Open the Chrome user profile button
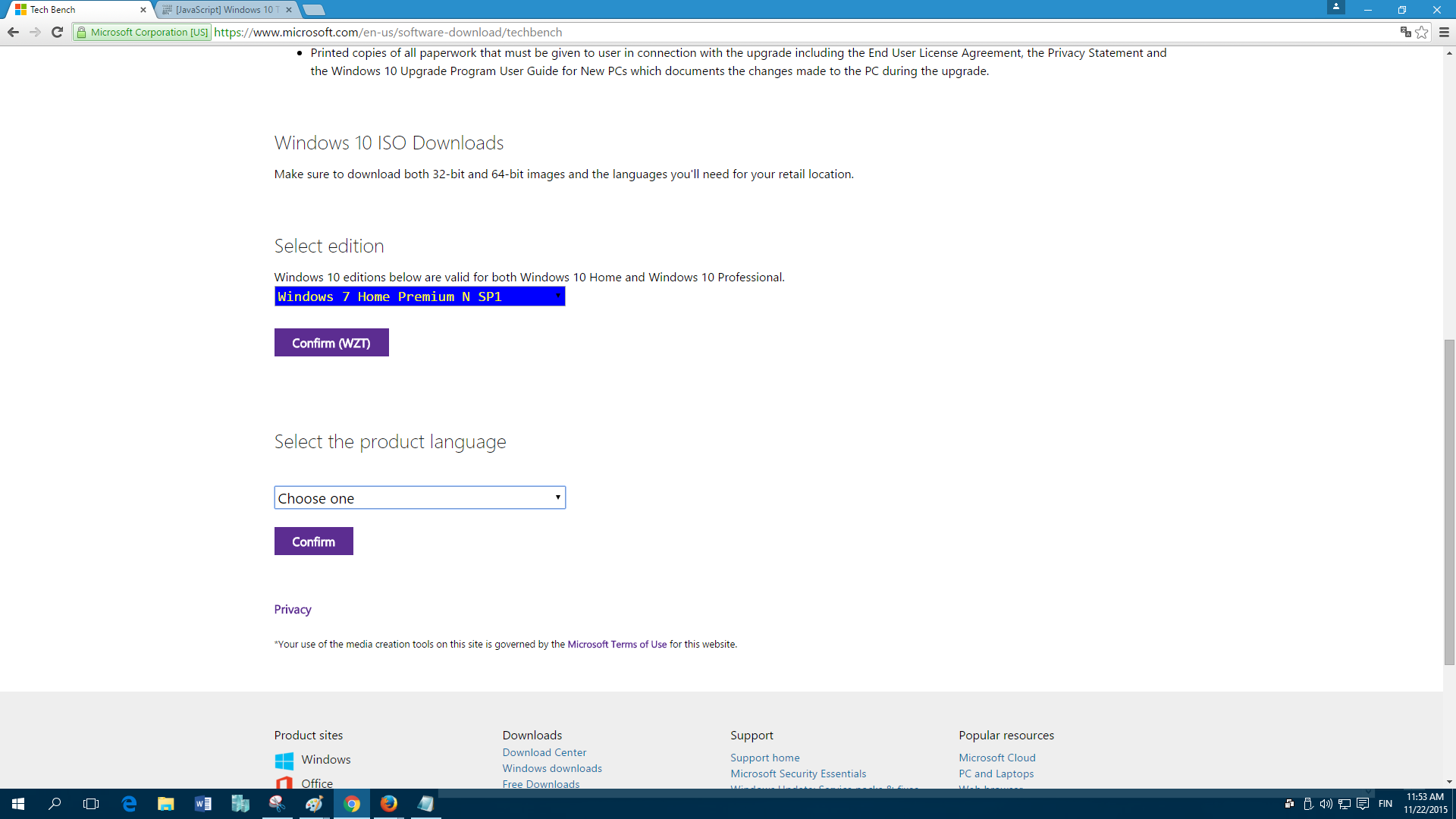 click(x=1336, y=7)
